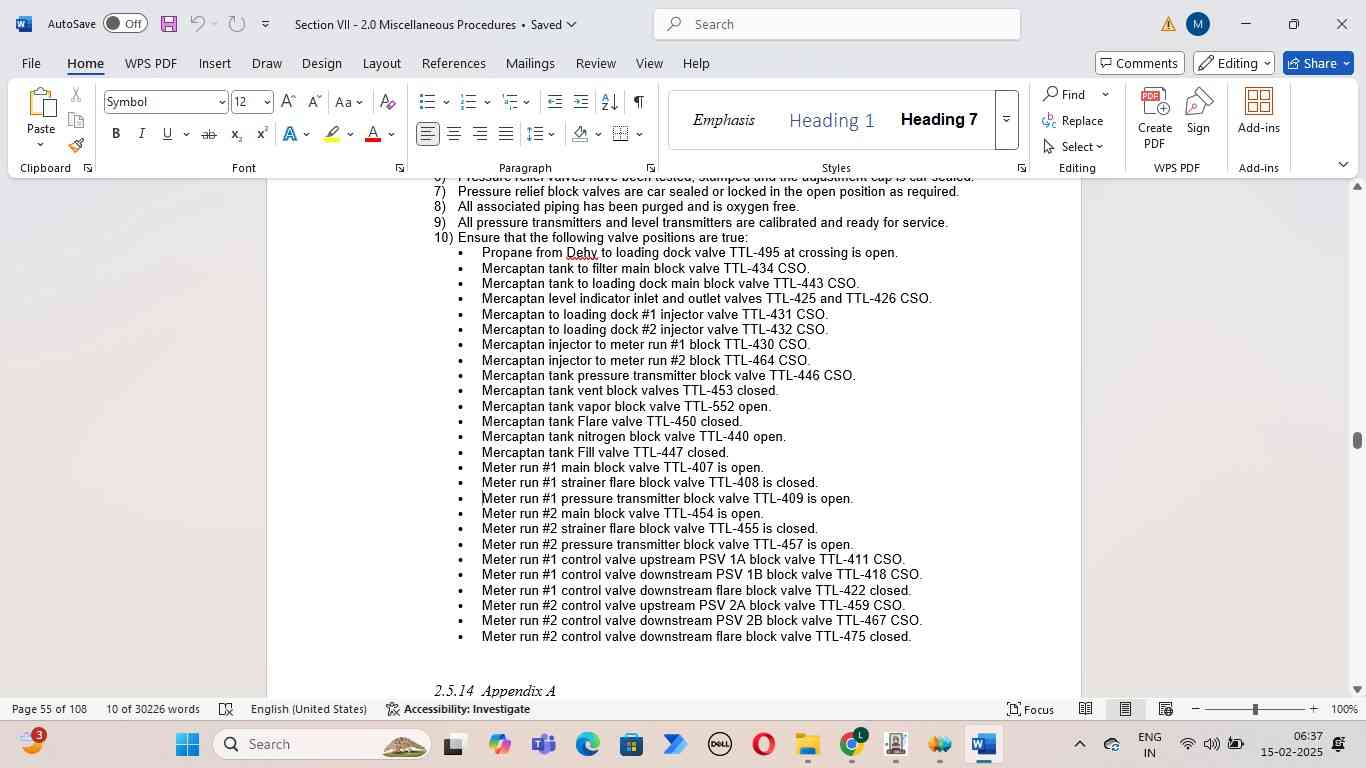This screenshot has width=1366, height=768.
Task: Apply strikethrough formatting
Action: pyautogui.click(x=209, y=134)
